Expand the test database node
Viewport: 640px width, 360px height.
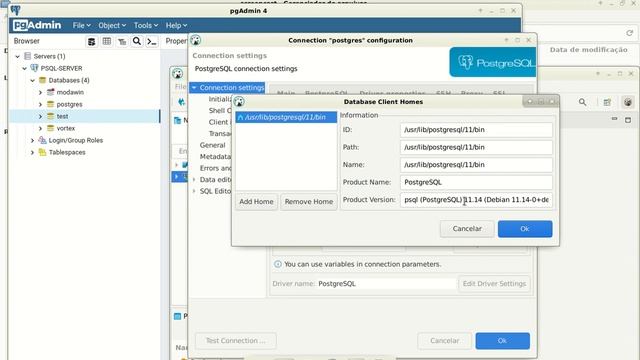40,116
